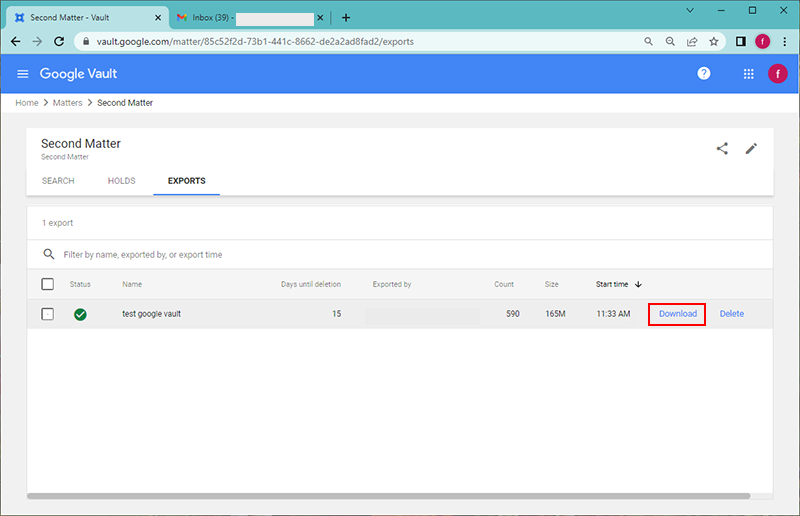Open the Google account avatar in Vault header
This screenshot has width=800, height=516.
tap(778, 74)
